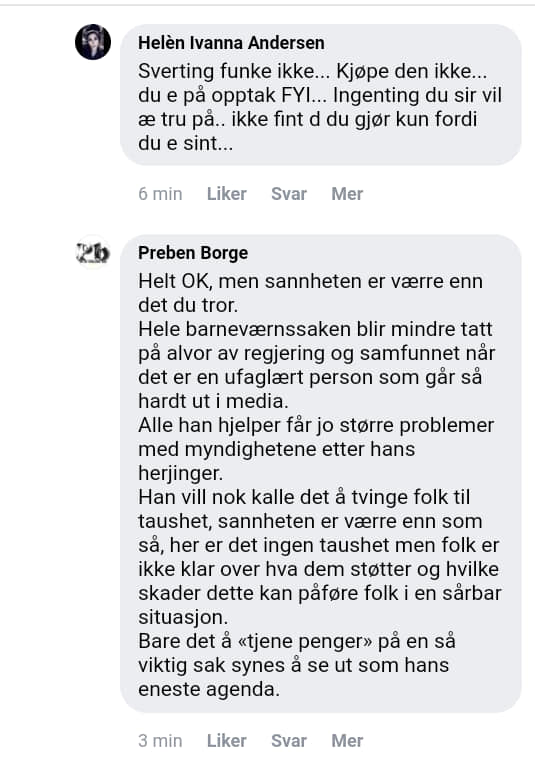
Task: Open Mer options for Preben's comment
Action: point(347,741)
